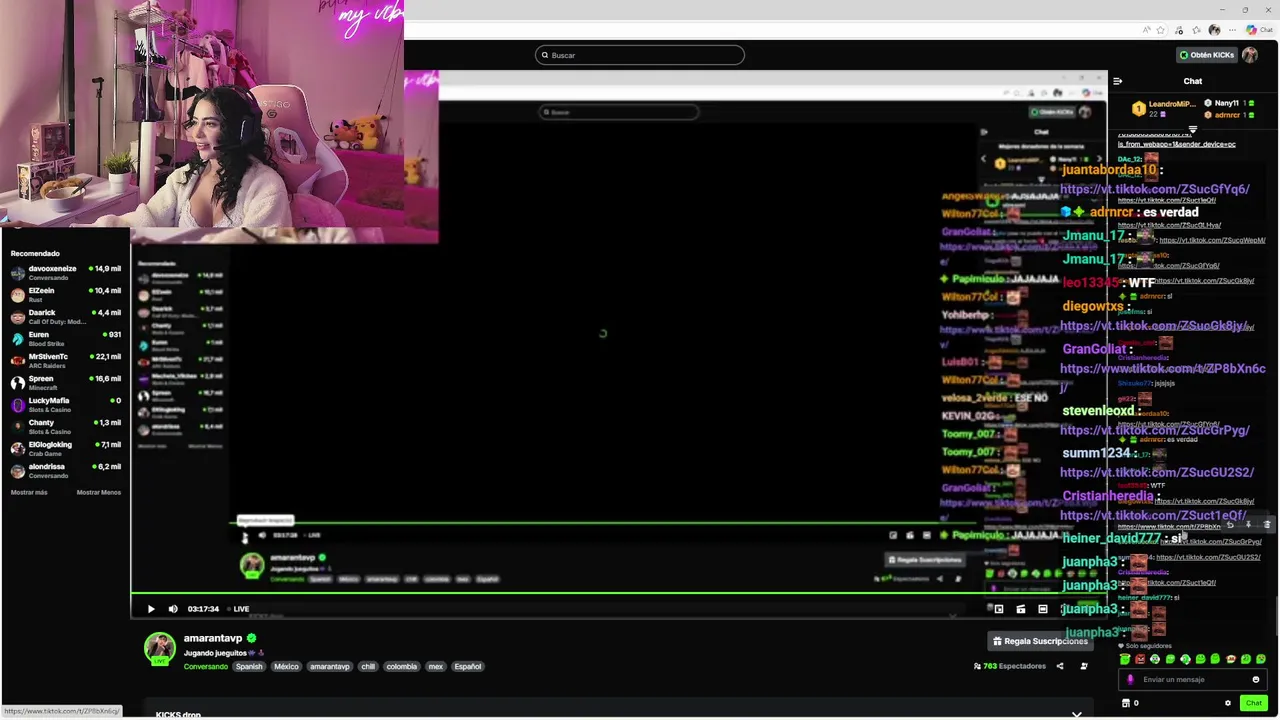
Task: Open Edge settings and more menu
Action: 1231,30
